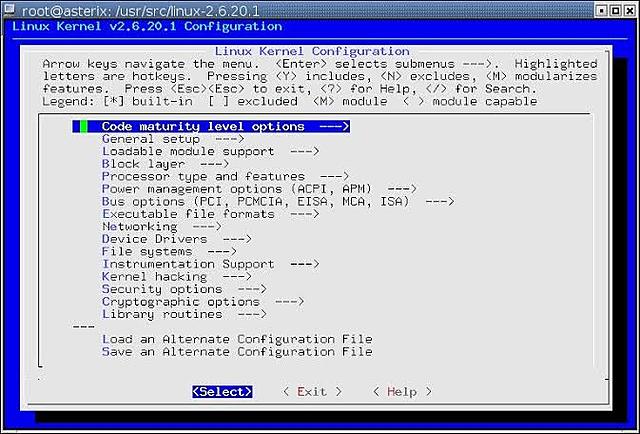Close the root@asterix terminal window
640x434 pixels.
[x=629, y=11]
